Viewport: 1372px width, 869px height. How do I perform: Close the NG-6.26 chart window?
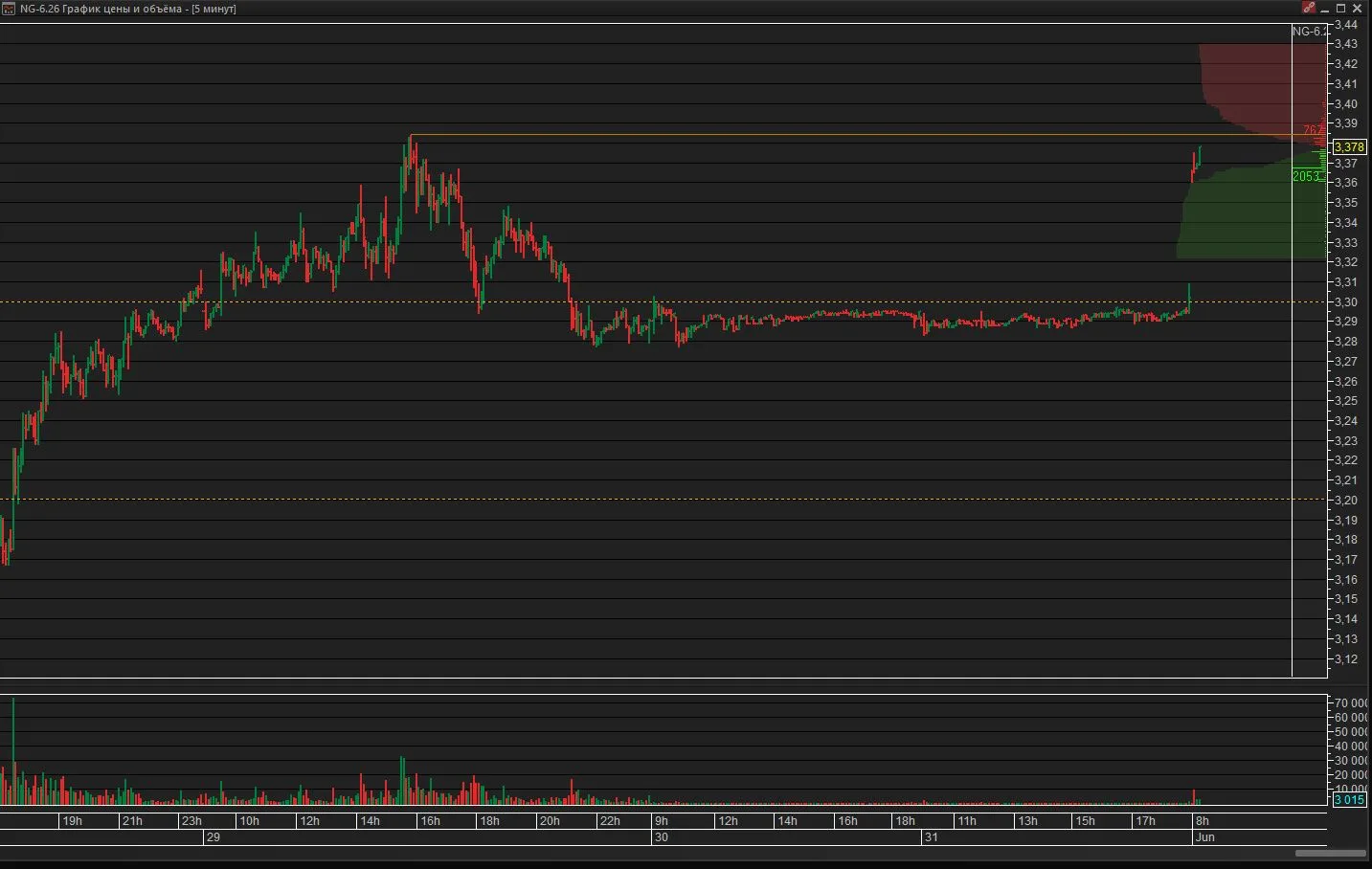click(1358, 9)
